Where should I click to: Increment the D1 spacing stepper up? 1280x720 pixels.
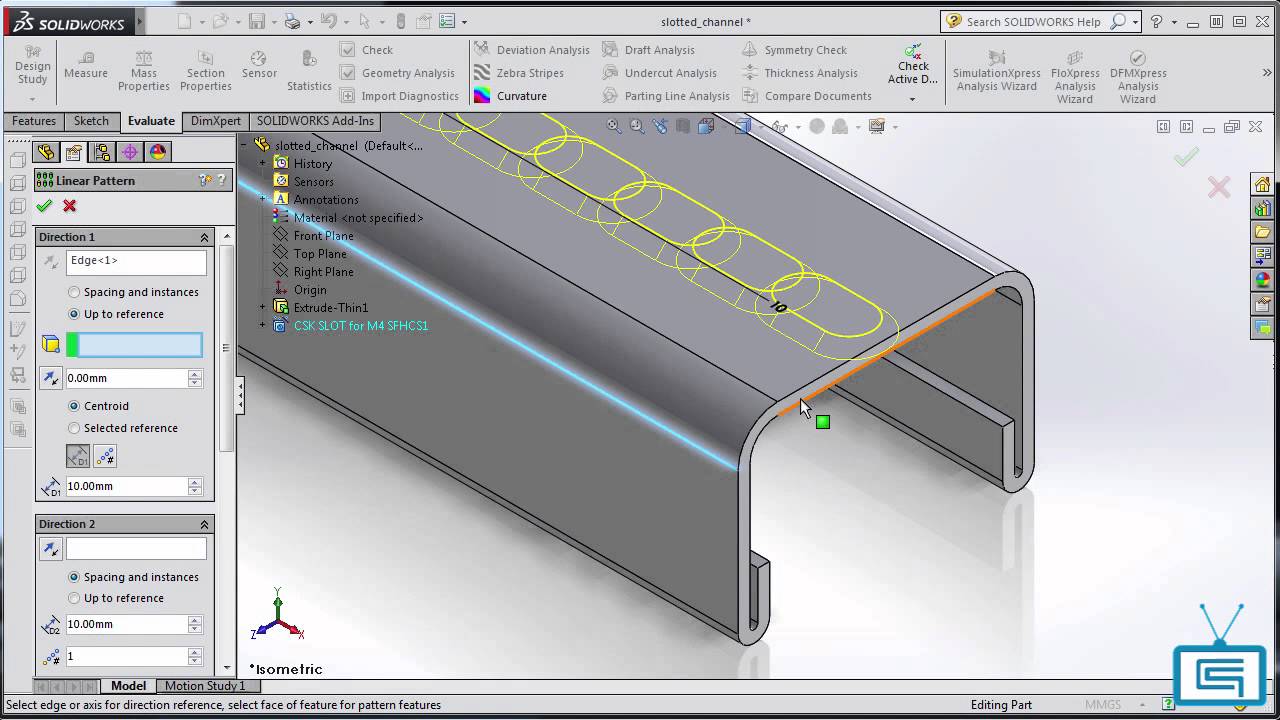pos(195,482)
